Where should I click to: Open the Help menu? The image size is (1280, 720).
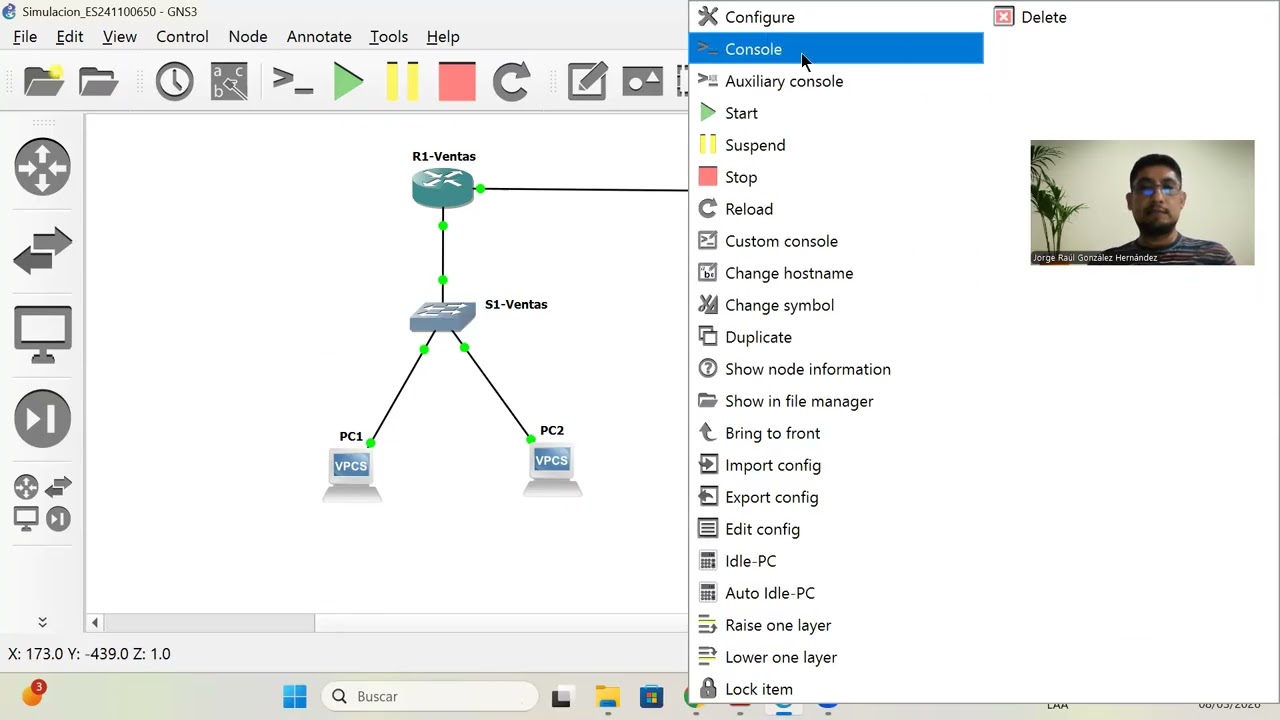click(443, 36)
